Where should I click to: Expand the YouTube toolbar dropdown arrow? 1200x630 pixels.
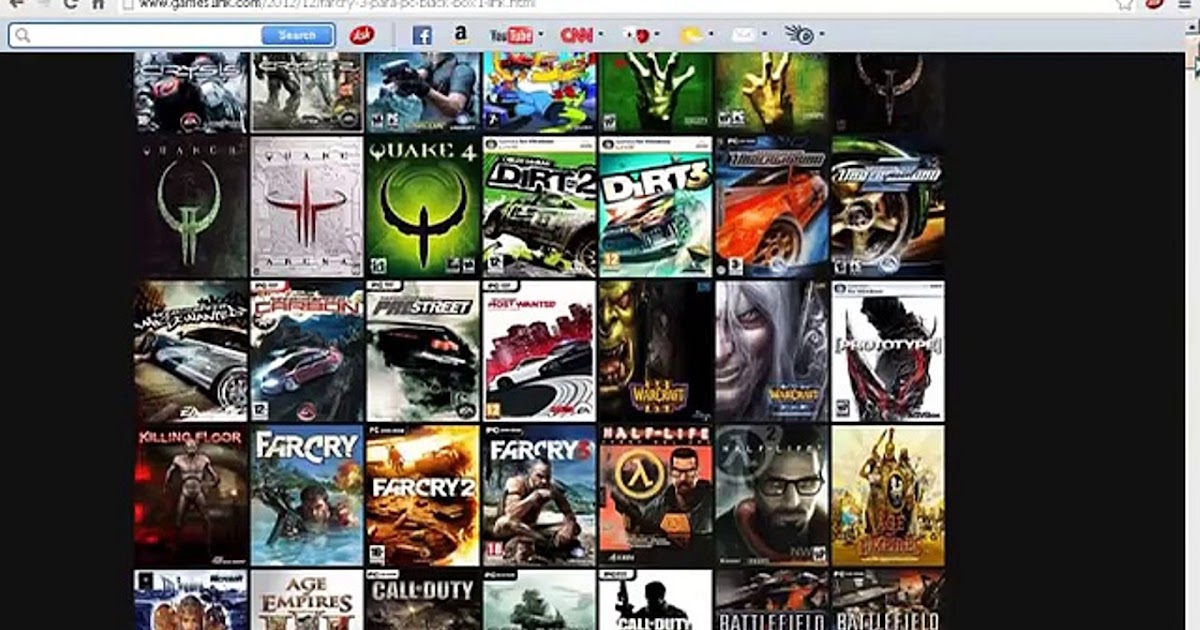(541, 35)
